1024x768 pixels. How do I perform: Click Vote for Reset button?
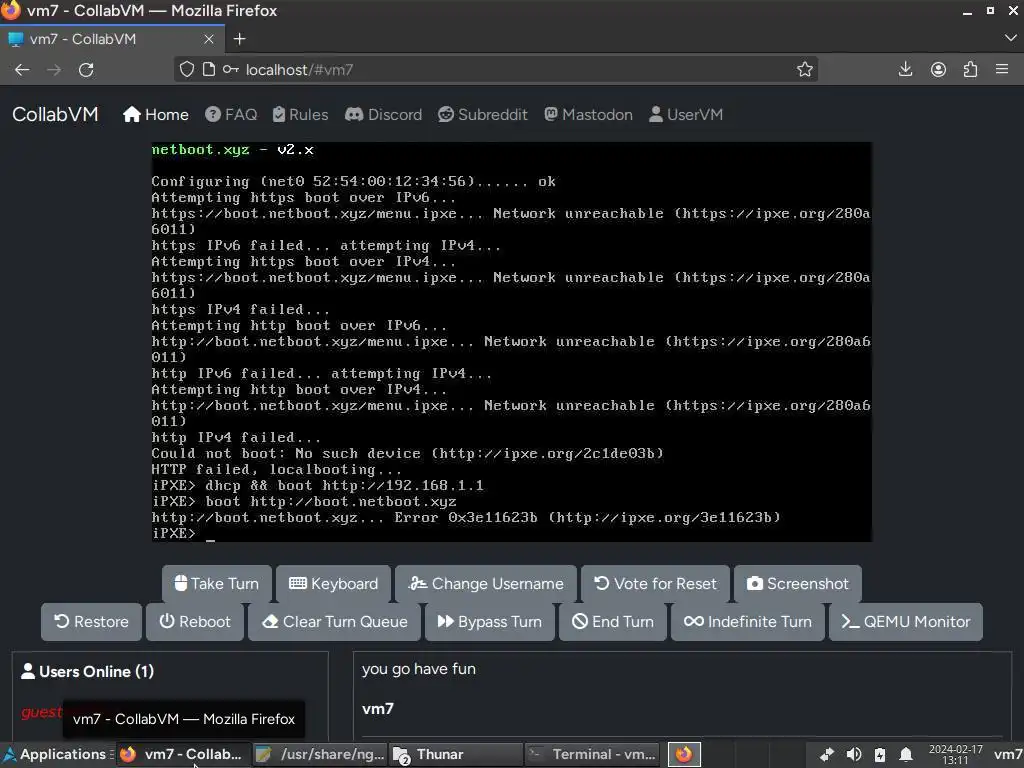(x=655, y=583)
